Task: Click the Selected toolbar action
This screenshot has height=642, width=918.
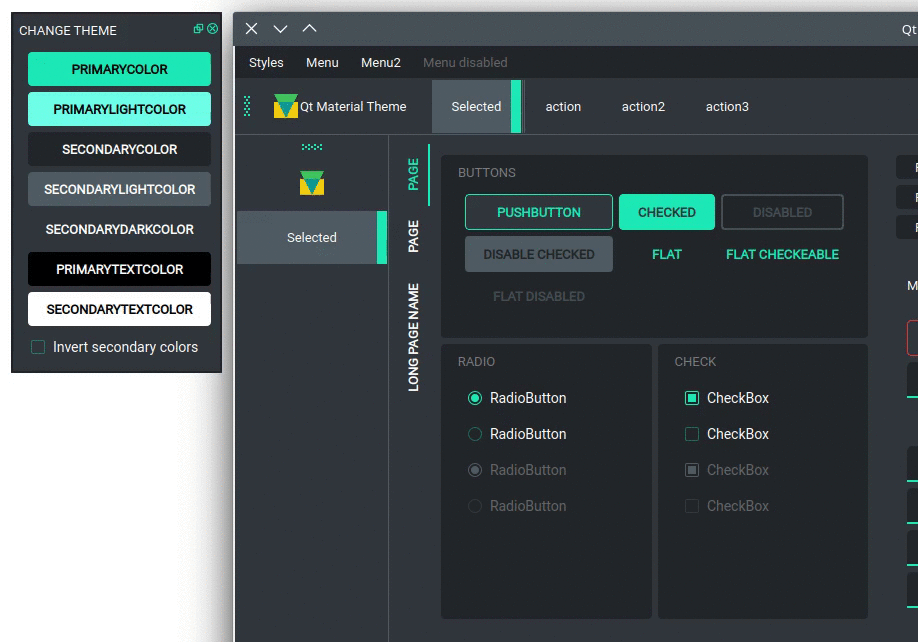Action: [476, 107]
